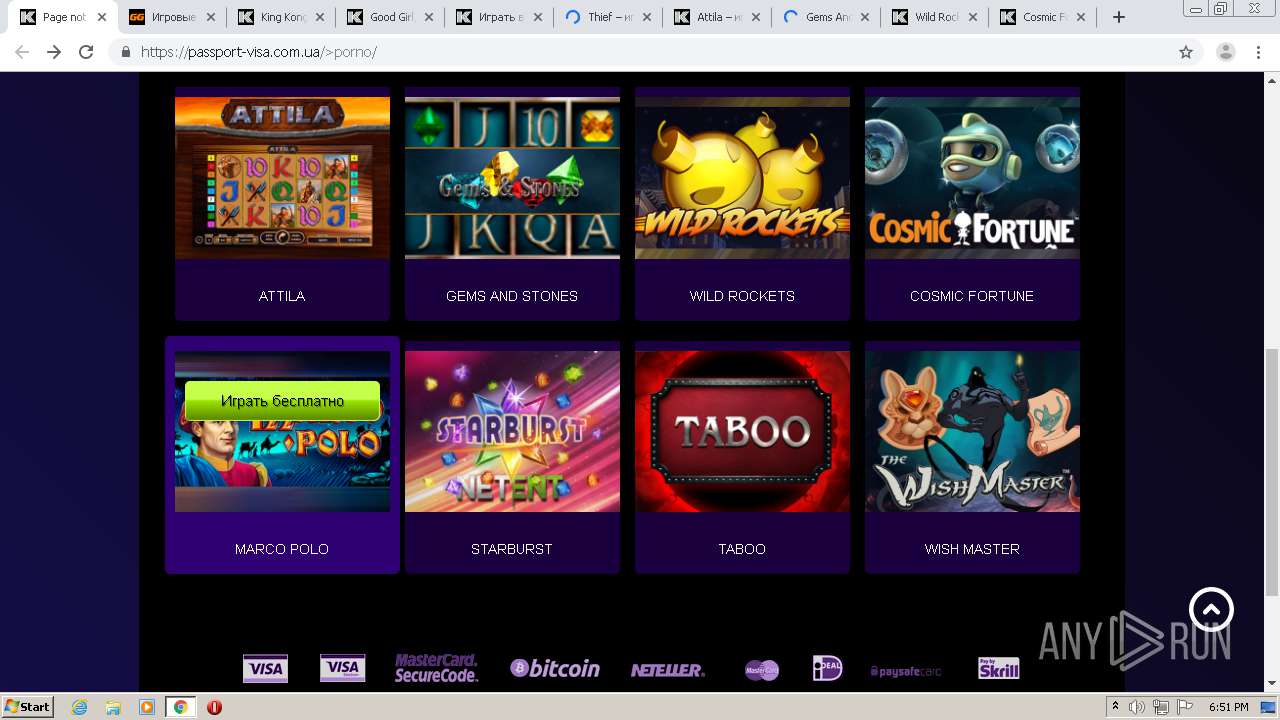
Task: Click the MasterCard SecureCode logo
Action: (x=436, y=668)
